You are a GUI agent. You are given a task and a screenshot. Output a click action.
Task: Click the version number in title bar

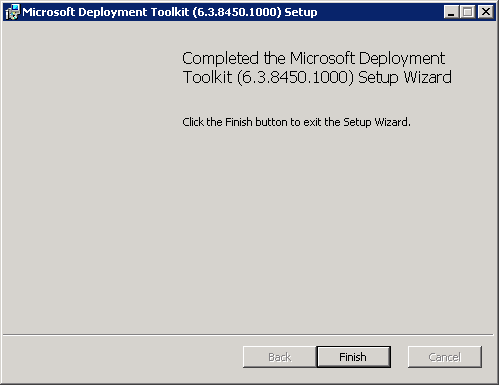[237, 12]
